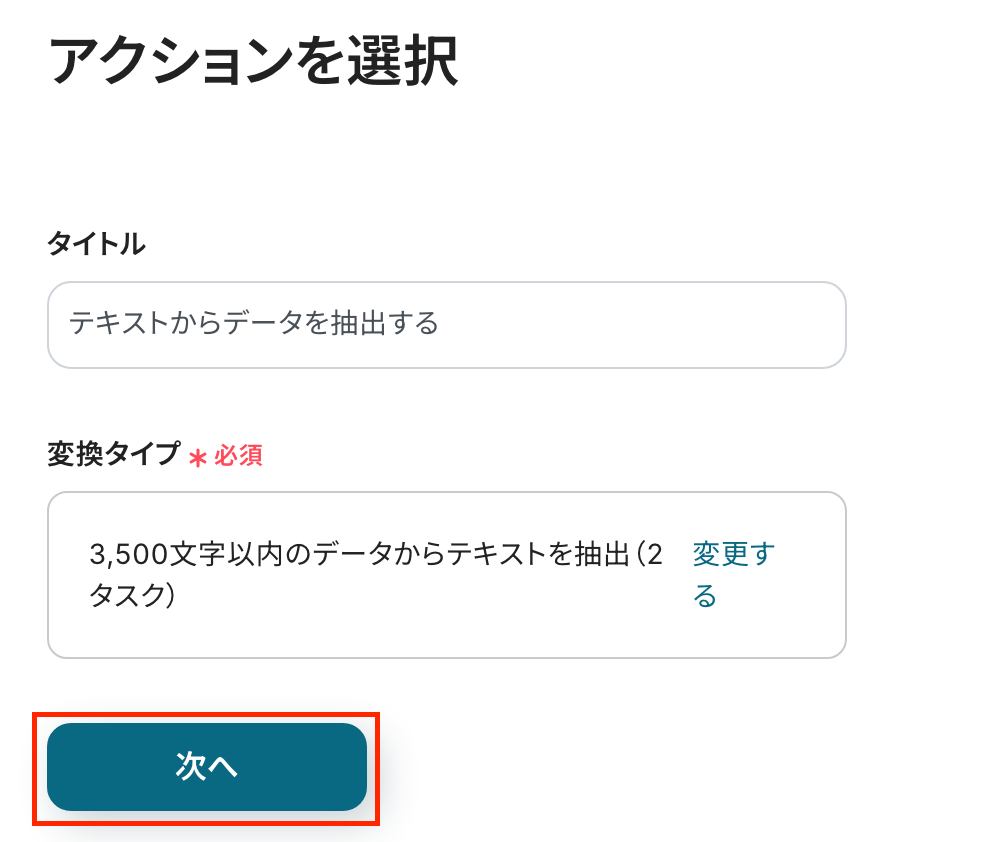Place cursor in テキストからデータを抽出する field
The width and height of the screenshot is (986, 842).
(446, 324)
